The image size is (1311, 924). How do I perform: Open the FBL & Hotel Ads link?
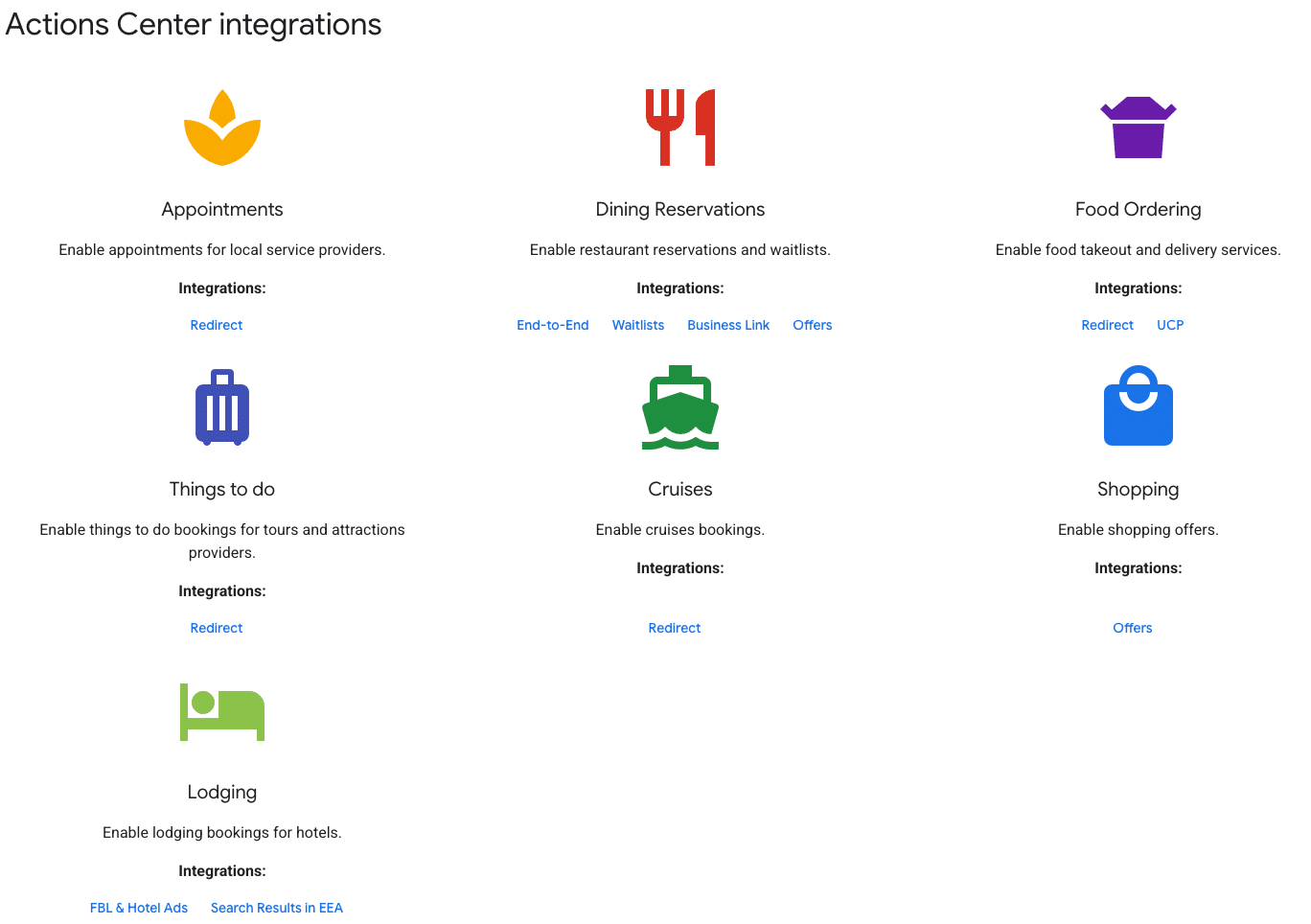pos(139,908)
